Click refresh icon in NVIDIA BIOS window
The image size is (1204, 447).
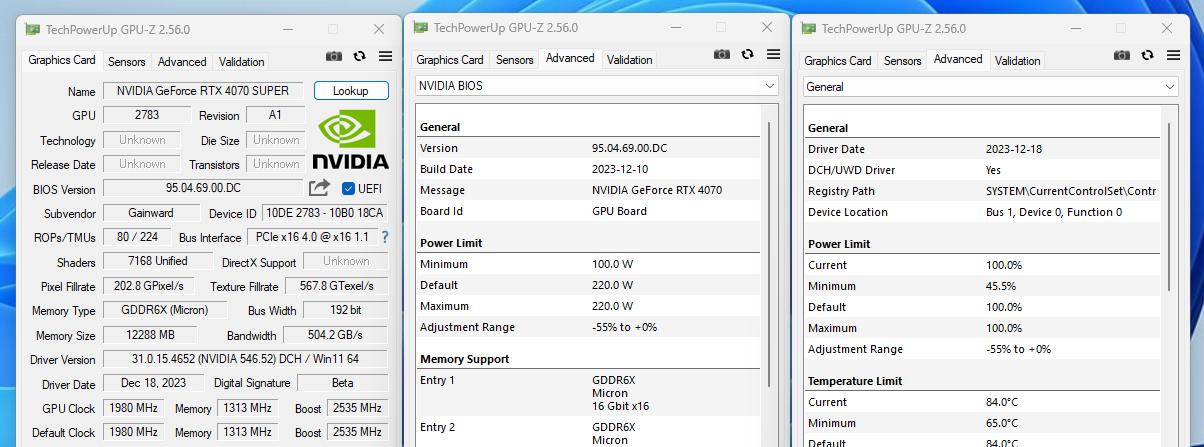747,55
